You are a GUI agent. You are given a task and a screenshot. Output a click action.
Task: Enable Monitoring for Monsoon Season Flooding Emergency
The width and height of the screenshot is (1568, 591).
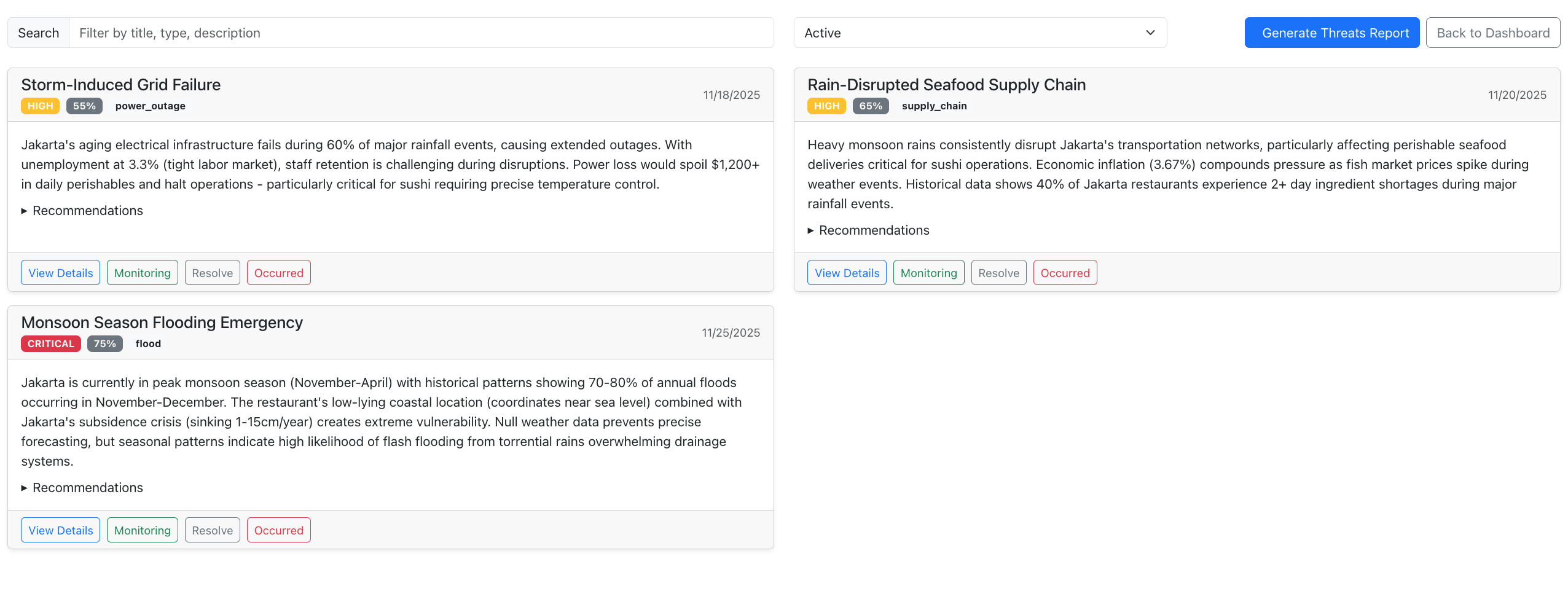pyautogui.click(x=142, y=530)
